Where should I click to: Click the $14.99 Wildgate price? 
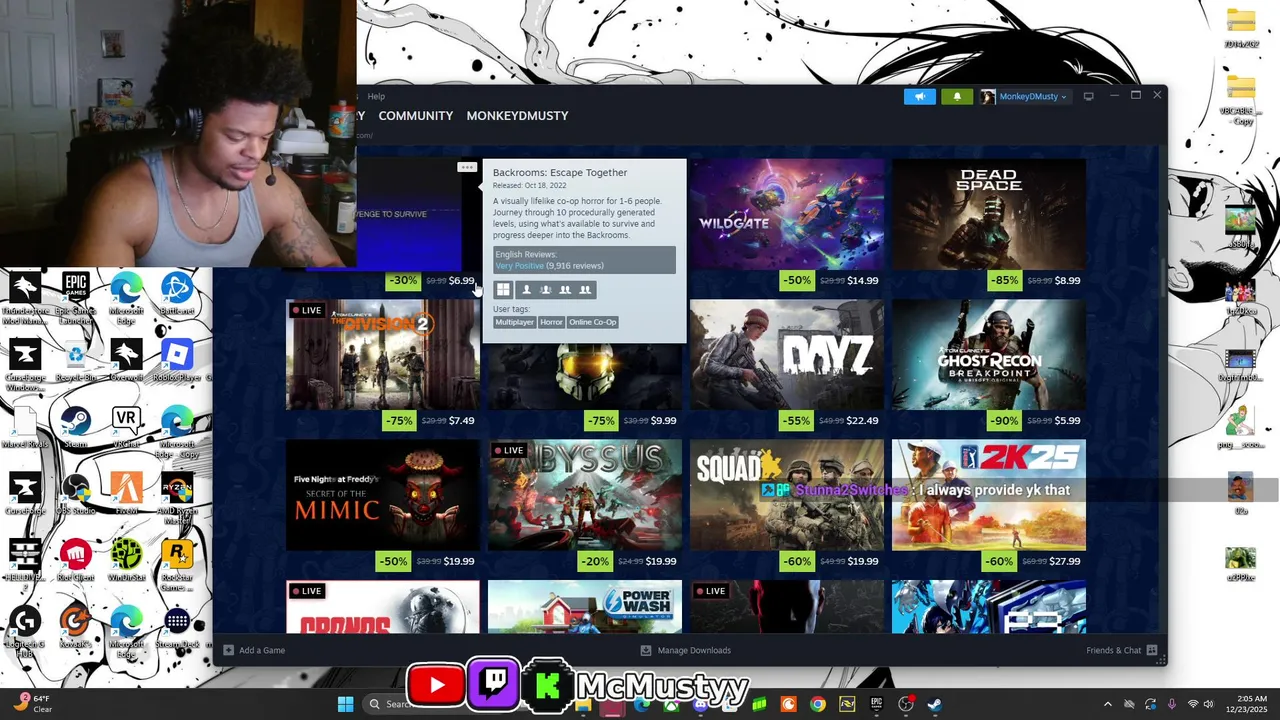coord(863,281)
